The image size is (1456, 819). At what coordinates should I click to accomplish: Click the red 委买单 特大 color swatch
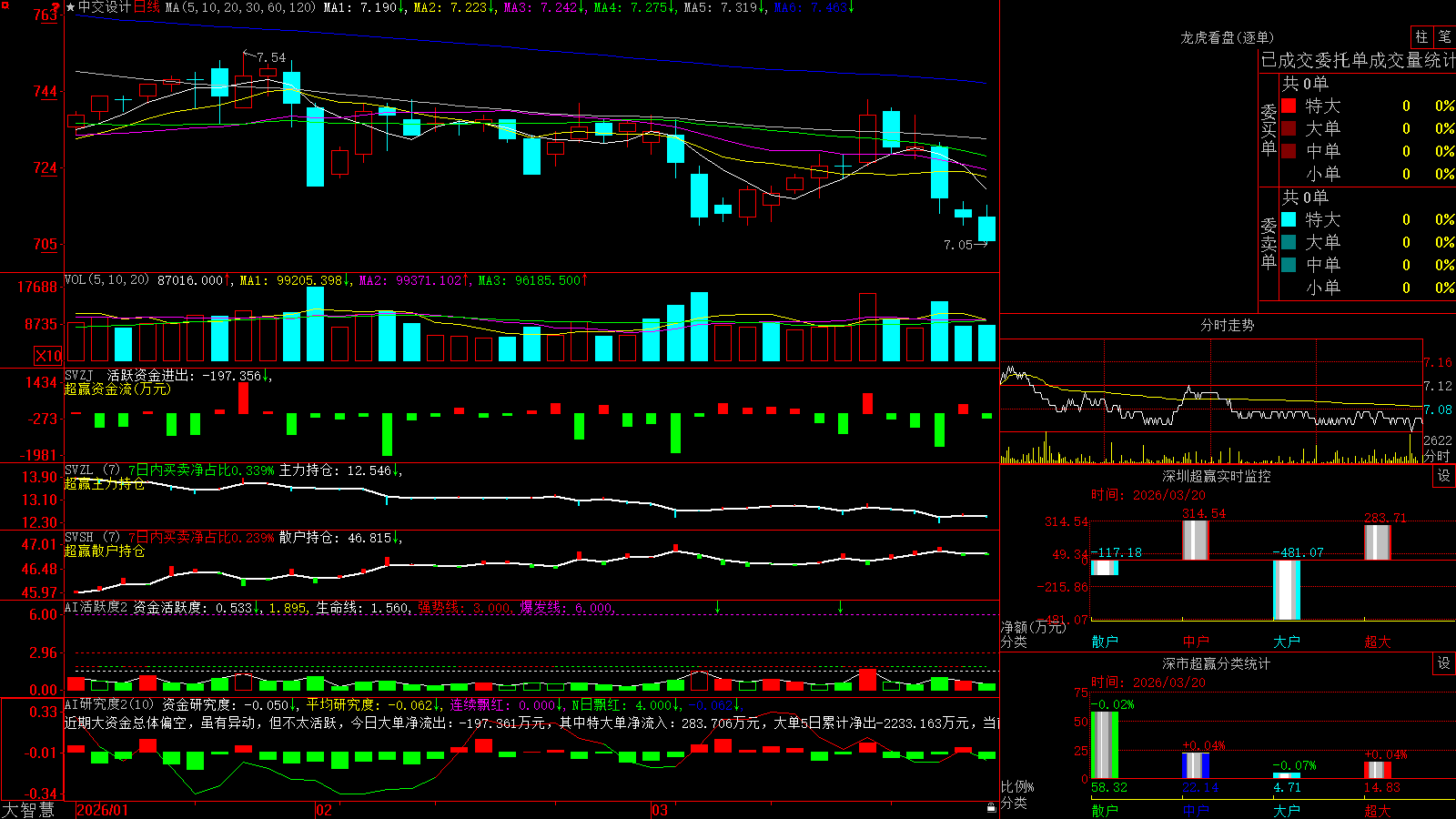point(1289,106)
